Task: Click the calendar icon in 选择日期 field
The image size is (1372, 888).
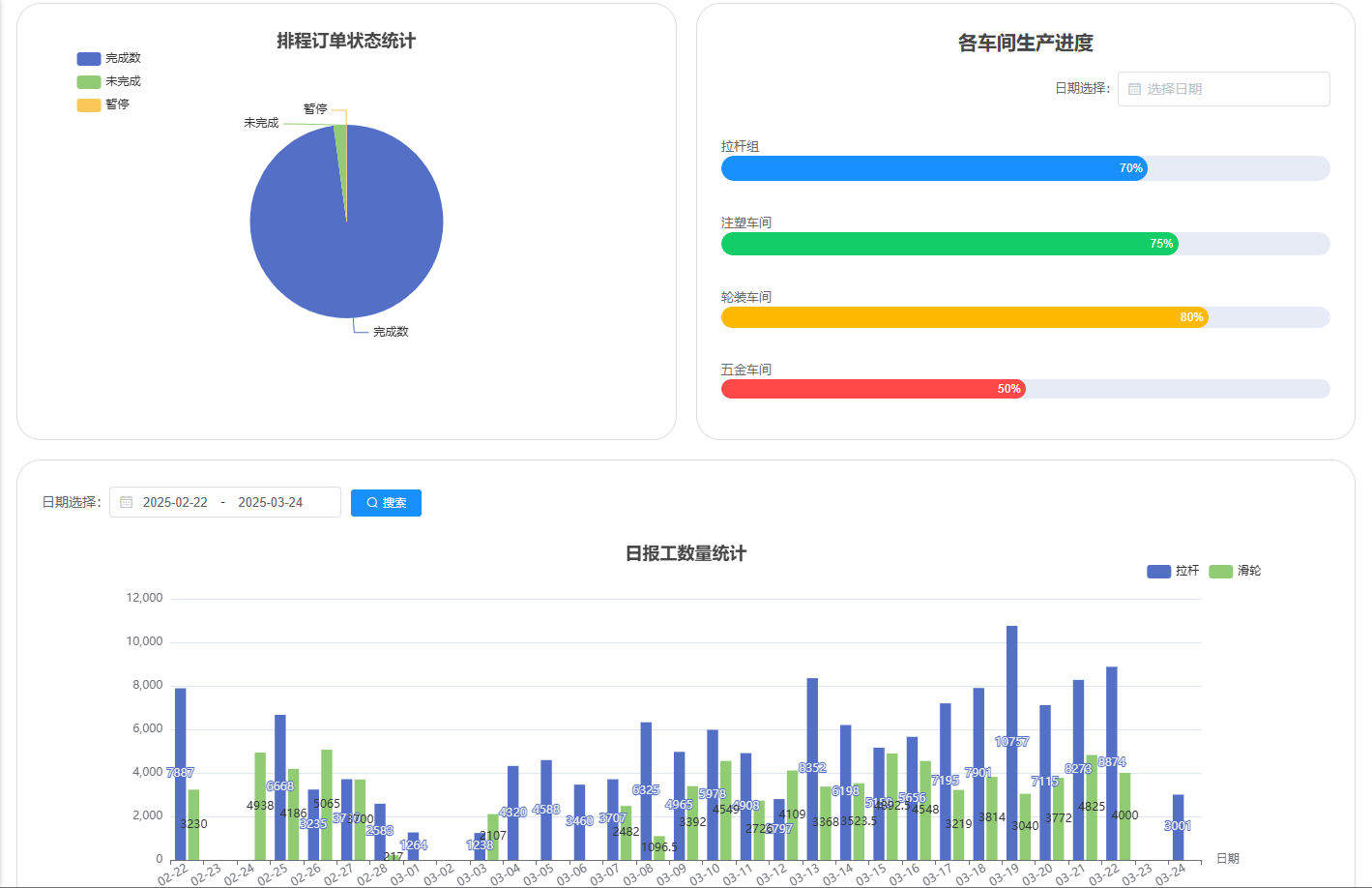Action: (1135, 89)
